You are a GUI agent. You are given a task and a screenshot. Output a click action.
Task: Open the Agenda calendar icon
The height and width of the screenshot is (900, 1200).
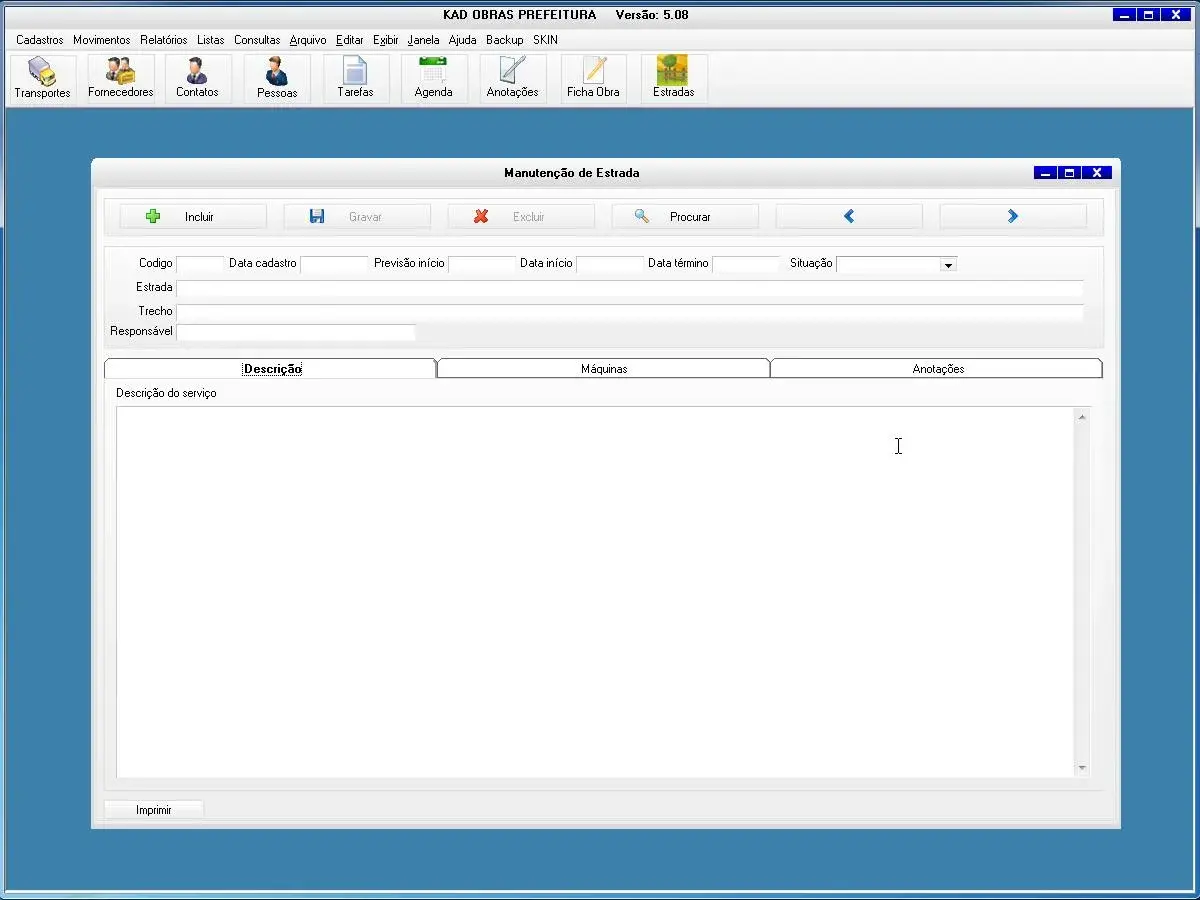(x=434, y=79)
